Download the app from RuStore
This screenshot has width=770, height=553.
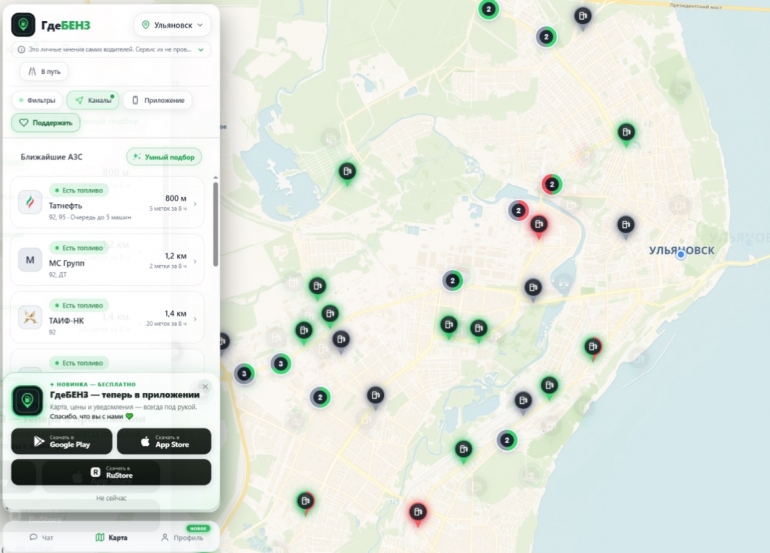pos(111,472)
